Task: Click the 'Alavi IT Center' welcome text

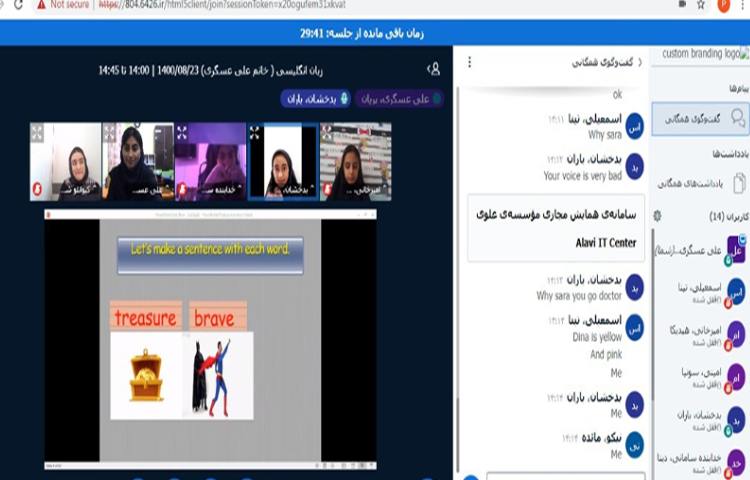Action: (x=606, y=243)
